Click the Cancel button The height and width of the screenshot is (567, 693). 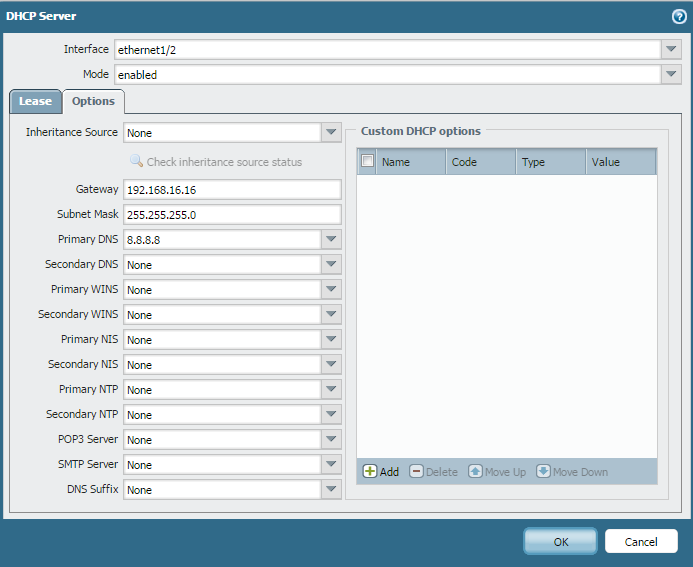coord(641,541)
